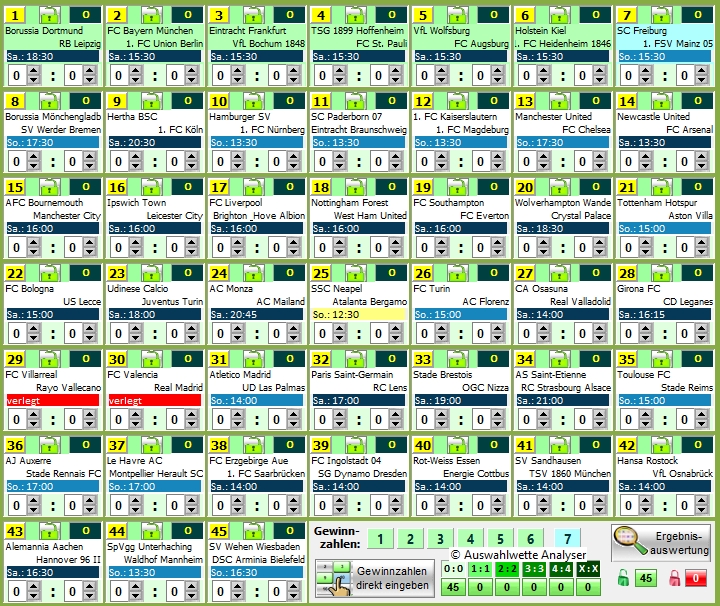Toggle the padlock for Bayern München match

(x=152, y=15)
